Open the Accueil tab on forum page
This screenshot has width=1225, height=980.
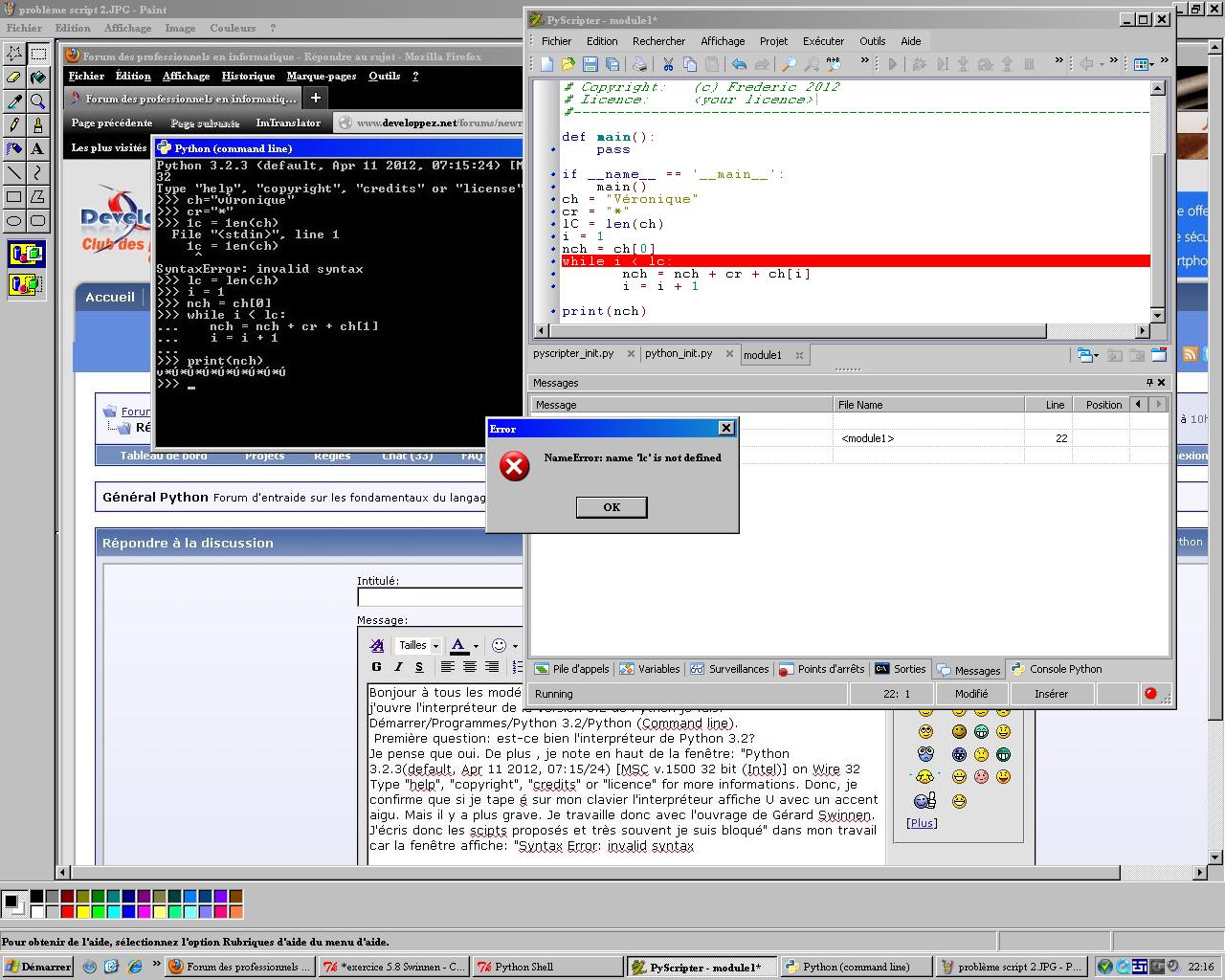pos(110,297)
